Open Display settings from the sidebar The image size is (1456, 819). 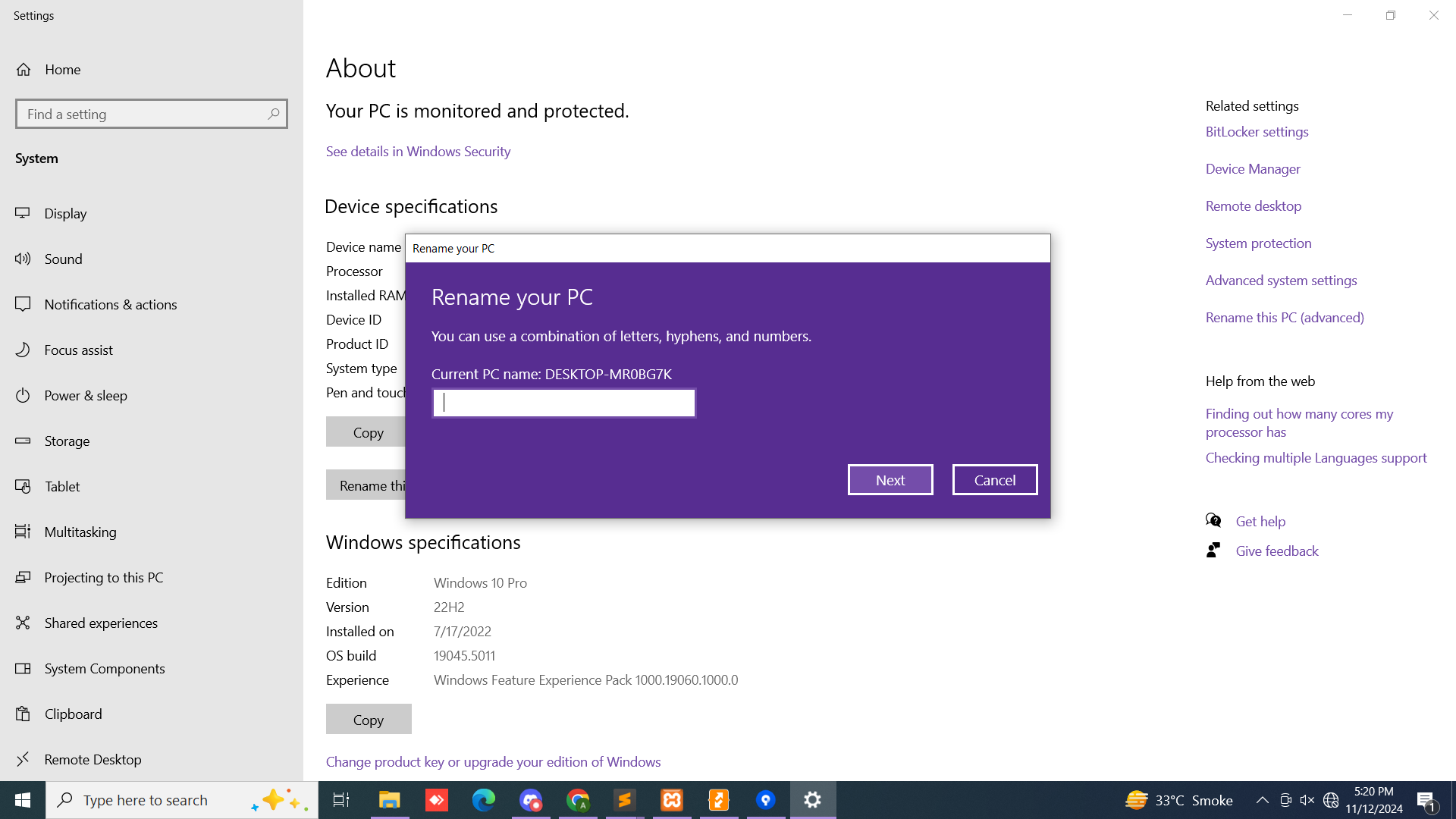pos(66,213)
